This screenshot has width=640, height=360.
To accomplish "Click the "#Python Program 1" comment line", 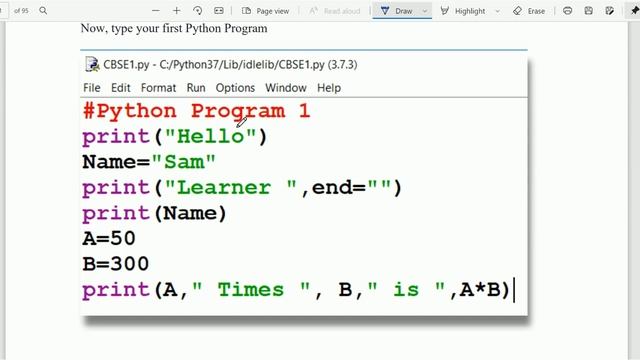I will point(197,111).
